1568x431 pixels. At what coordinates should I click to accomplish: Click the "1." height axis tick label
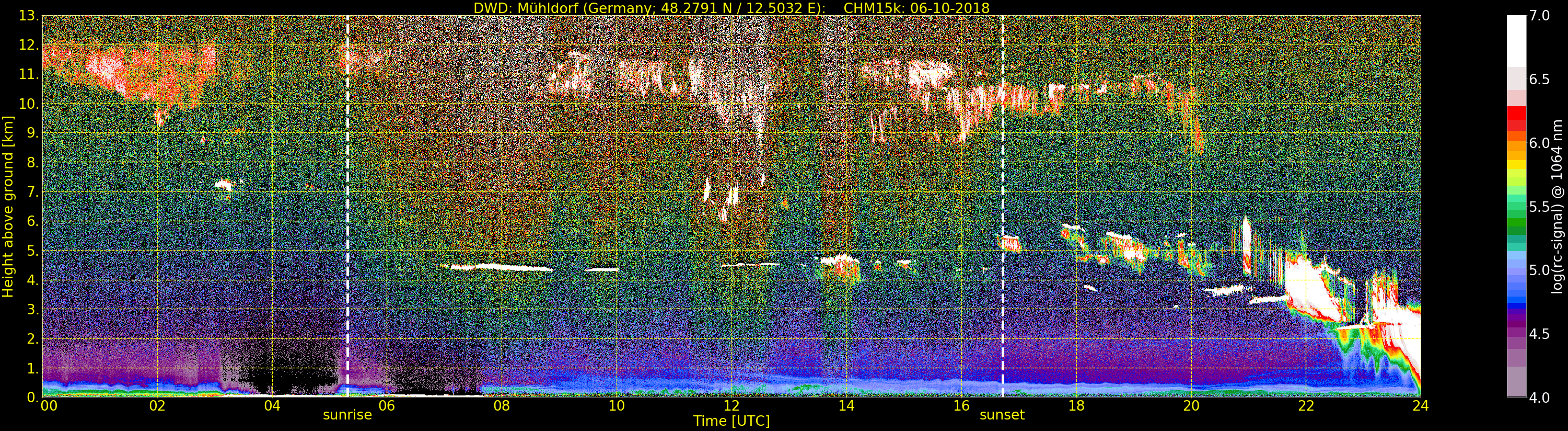pyautogui.click(x=32, y=368)
